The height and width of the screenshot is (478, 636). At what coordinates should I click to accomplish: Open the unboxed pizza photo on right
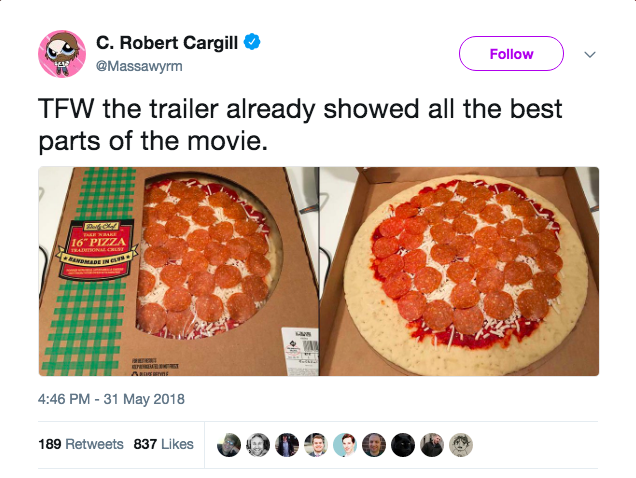pos(459,271)
